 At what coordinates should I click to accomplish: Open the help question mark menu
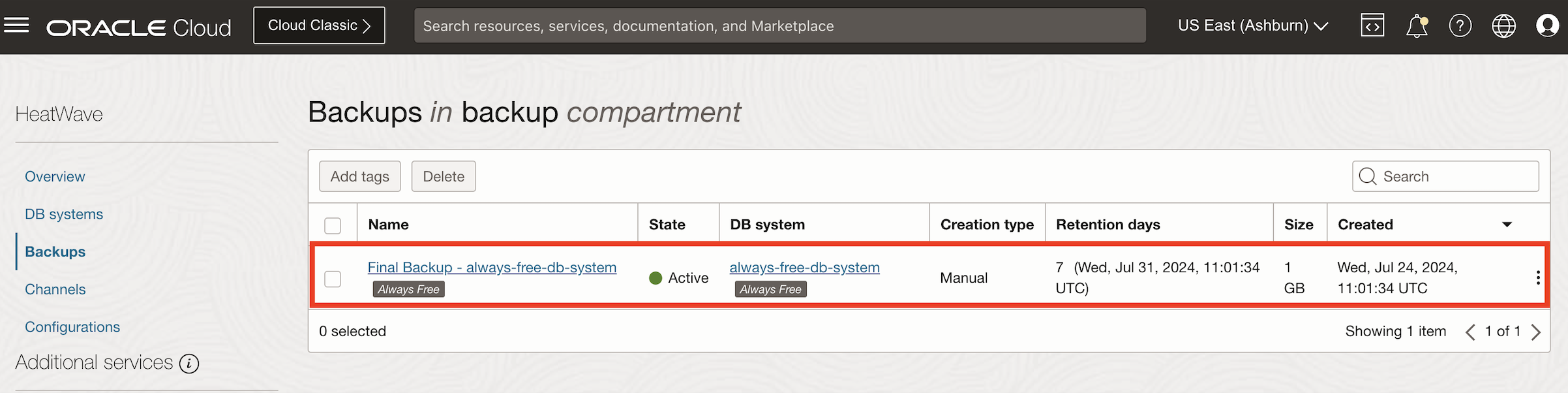pos(1460,26)
